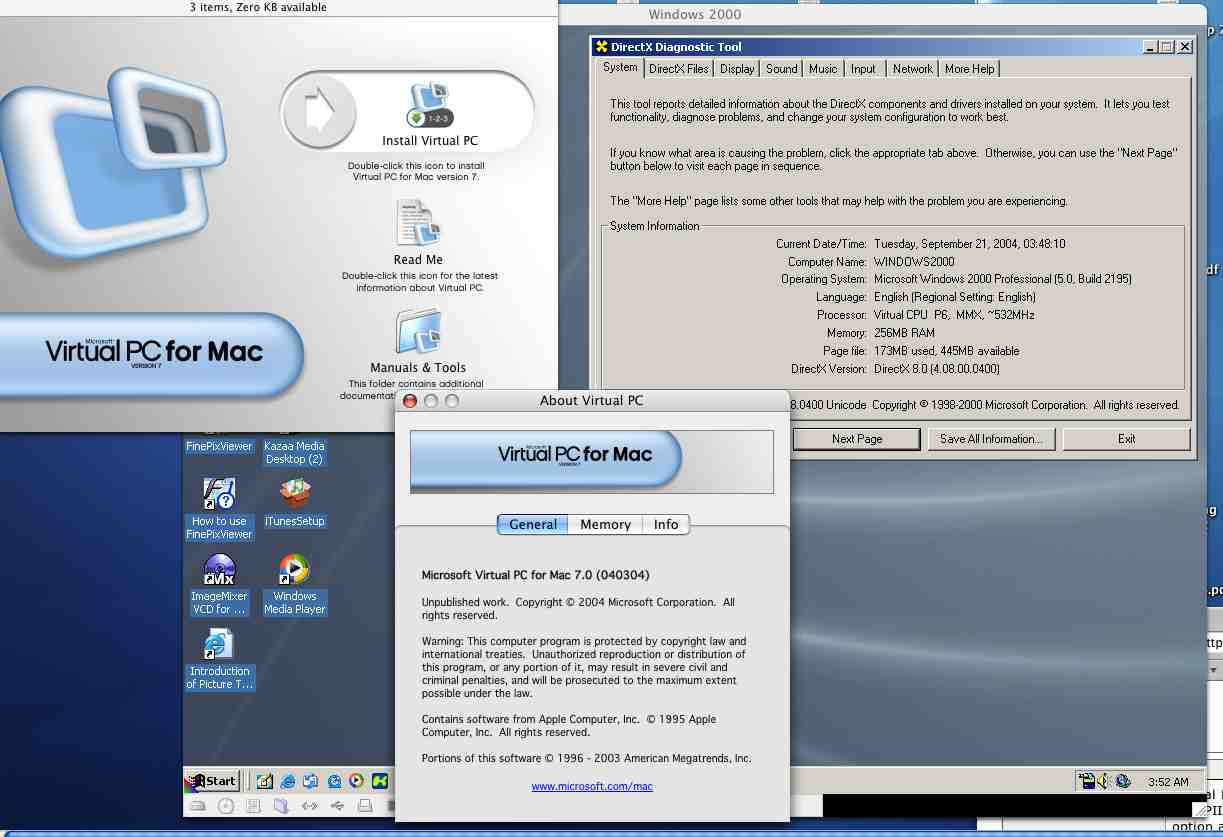Launch Outlook Express from Quick Launch
Screen dimensions: 1223x837
[x=310, y=781]
